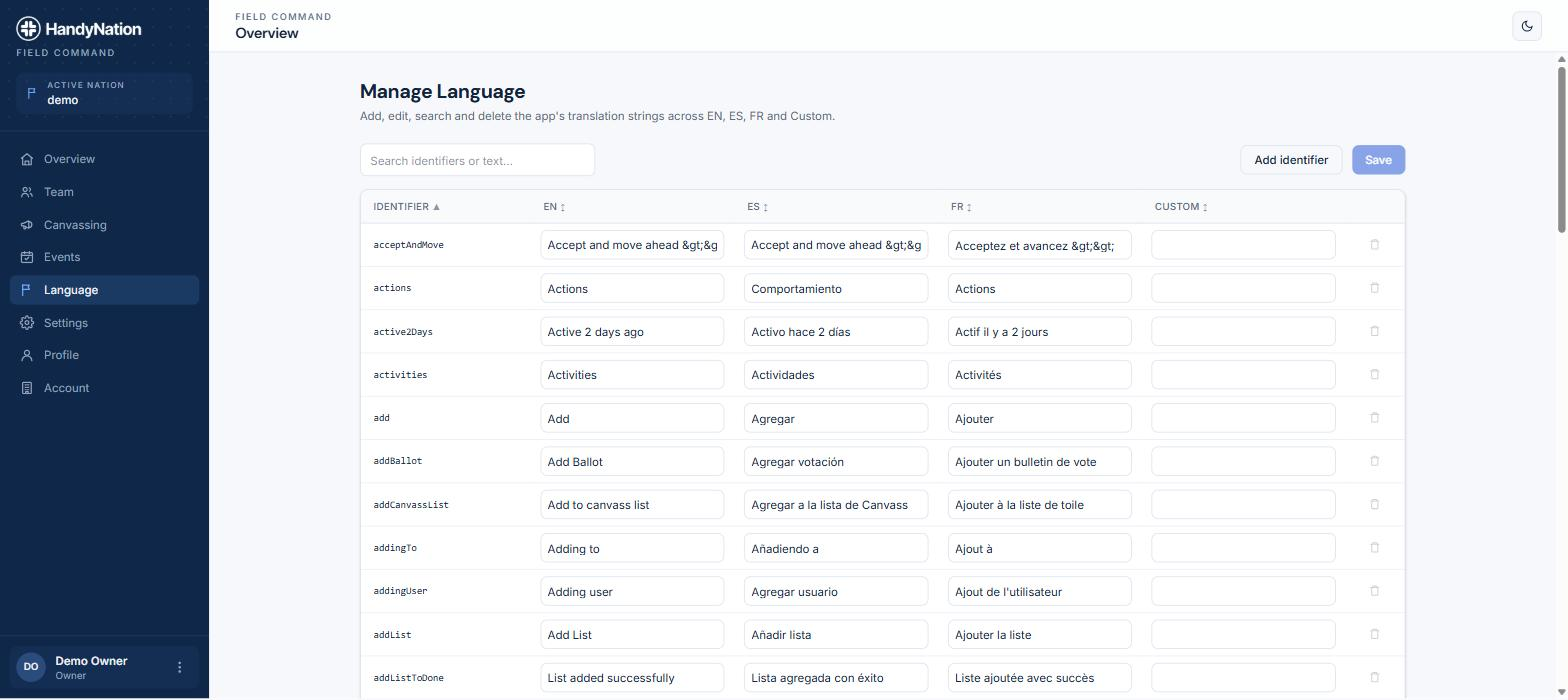Sort the table by ES column
Screen dimensions: 1568x700
click(x=758, y=207)
